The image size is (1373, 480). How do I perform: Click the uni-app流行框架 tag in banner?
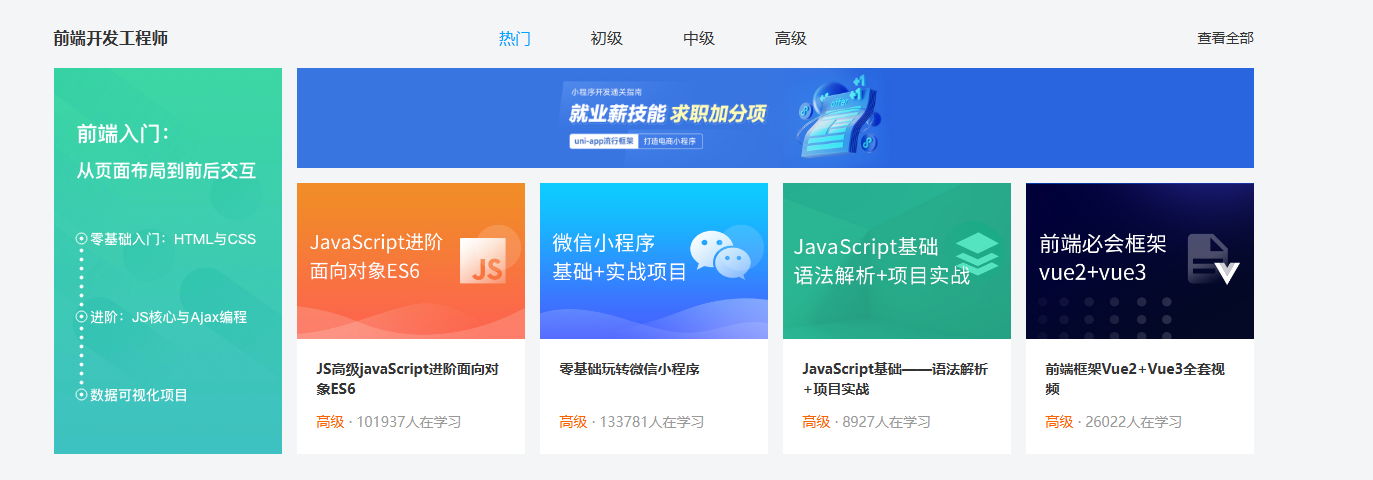(603, 141)
